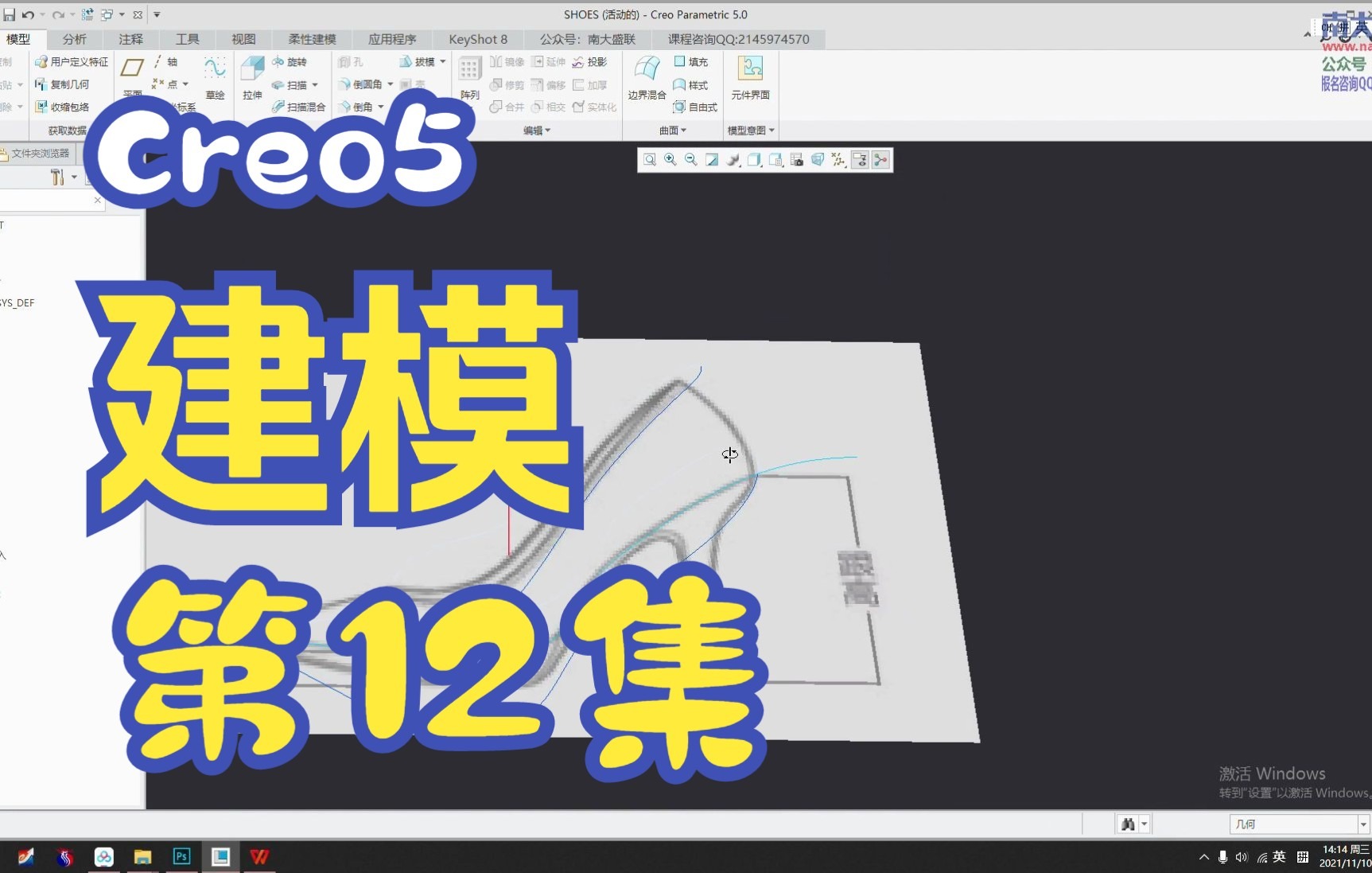Click Zoom In on the graphics toolbar
1372x873 pixels.
(670, 160)
